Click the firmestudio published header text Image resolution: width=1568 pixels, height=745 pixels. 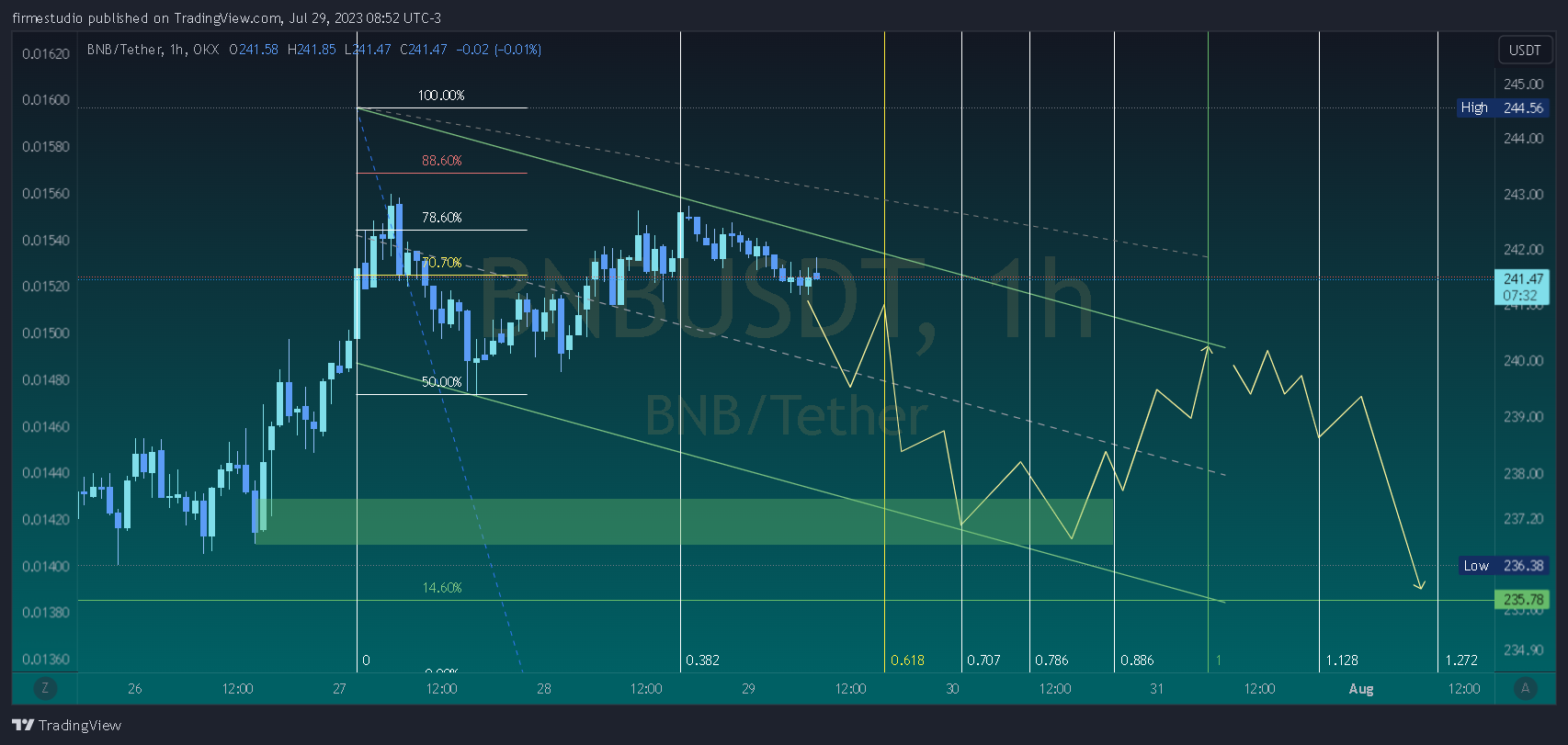pos(226,17)
